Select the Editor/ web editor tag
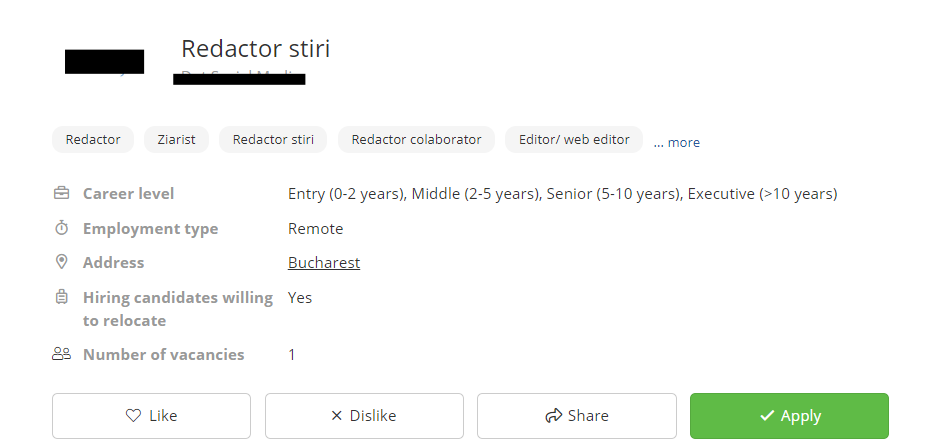The width and height of the screenshot is (931, 439). 574,140
